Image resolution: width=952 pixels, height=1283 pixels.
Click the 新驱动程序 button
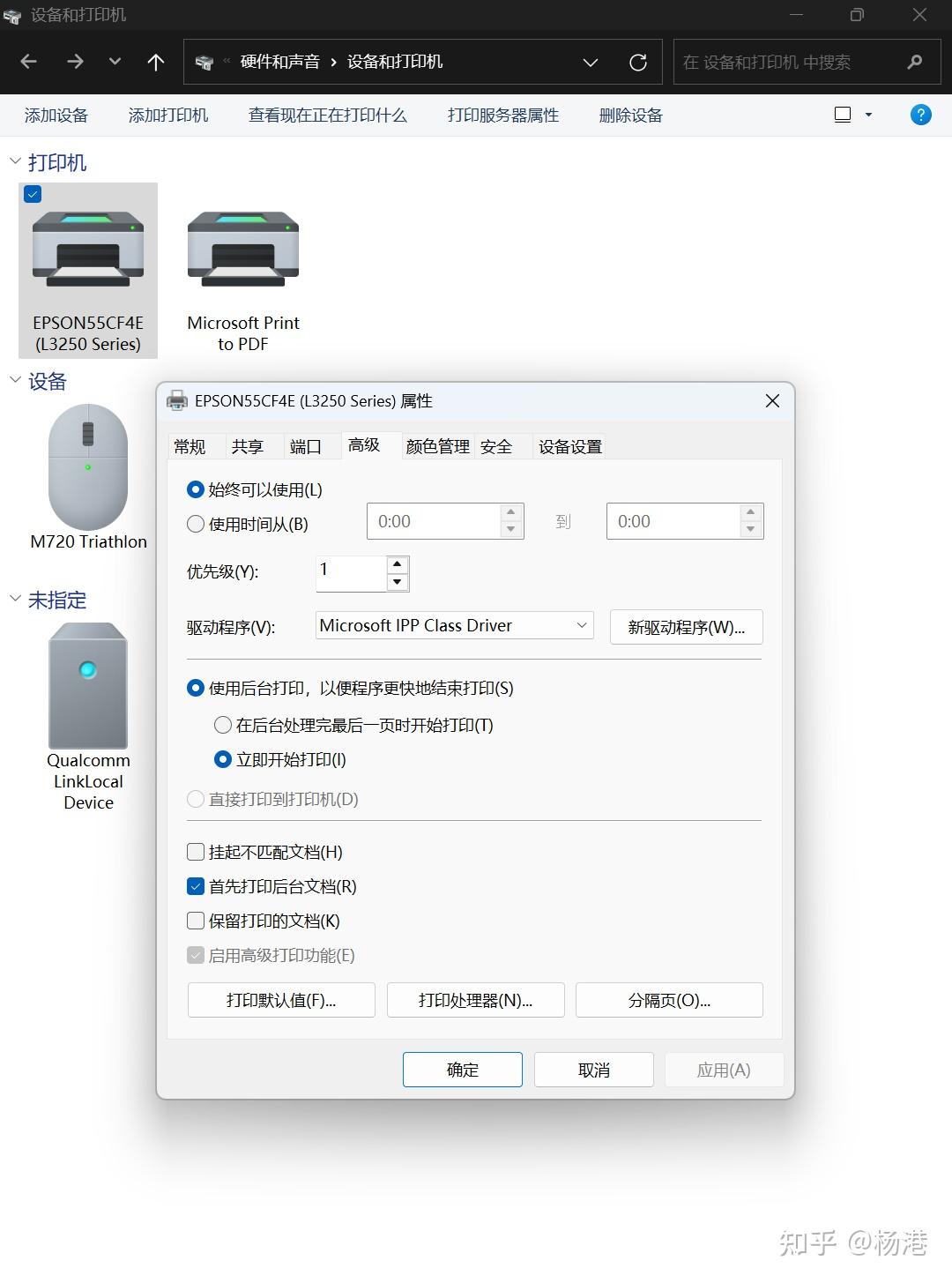(x=686, y=627)
